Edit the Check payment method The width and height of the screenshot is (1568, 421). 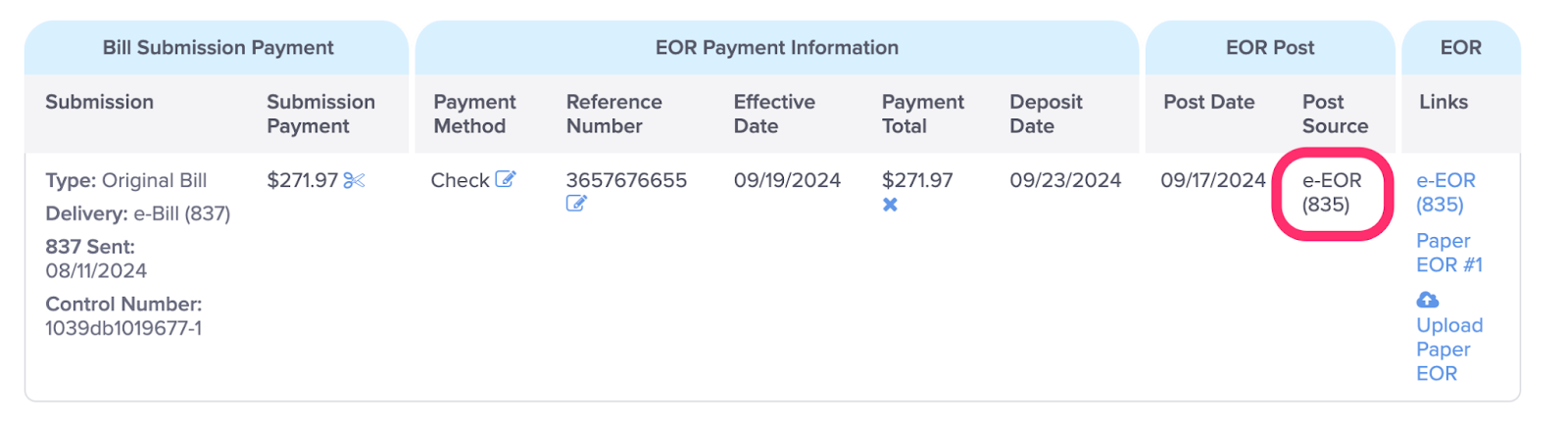coord(506,179)
